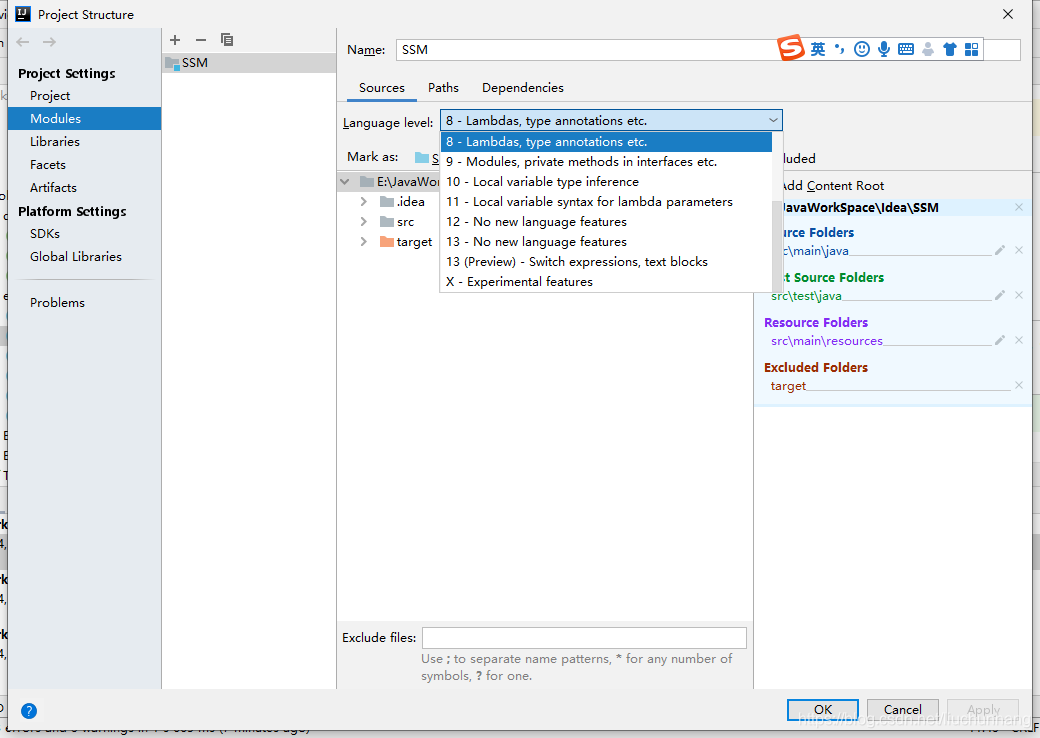This screenshot has height=738, width=1040.
Task: Choose language level 9 - Modules option
Action: point(606,162)
